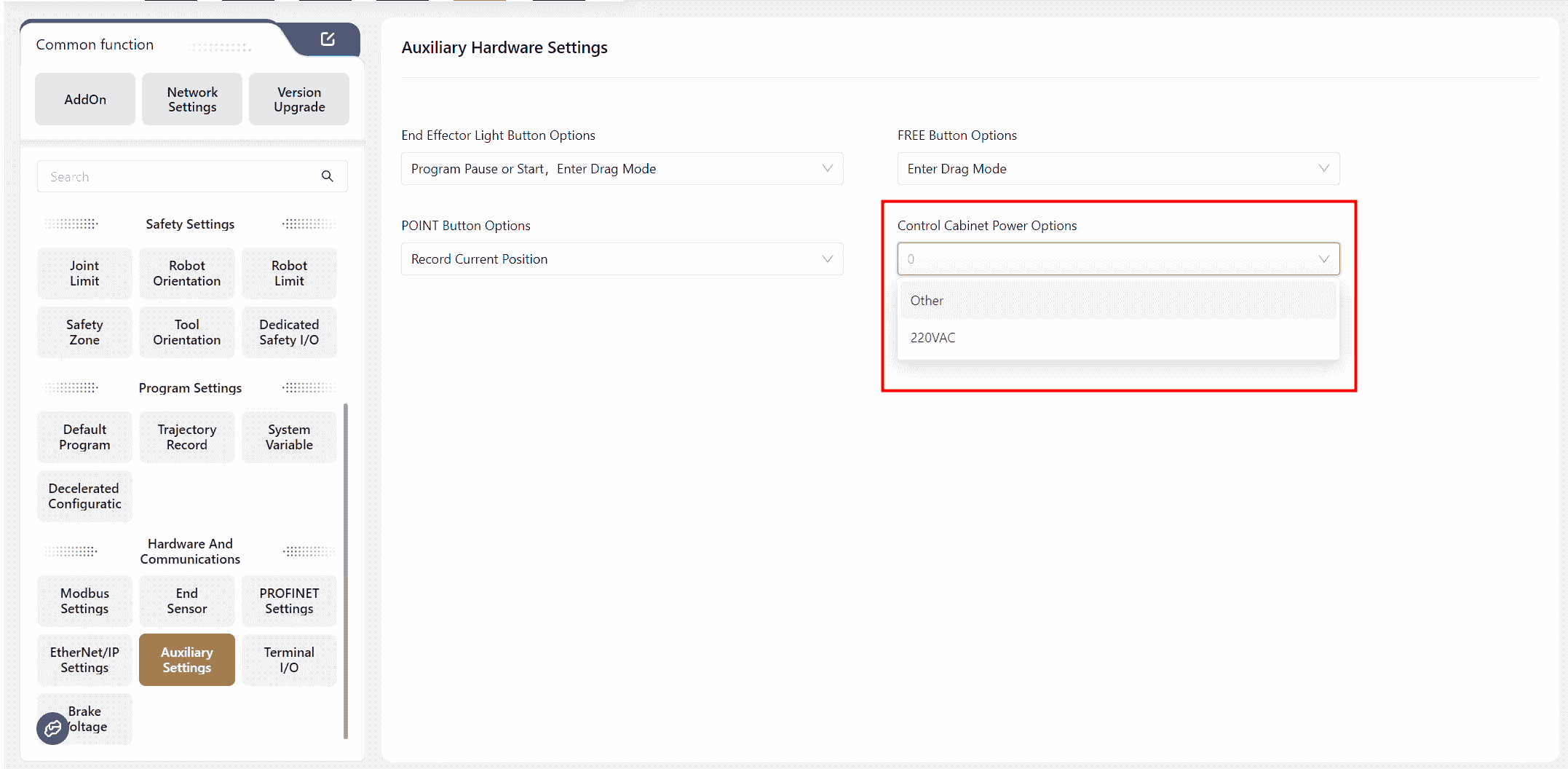Expand End Effector Light Button Options dropdown
Image resolution: width=1568 pixels, height=769 pixels.
tap(622, 169)
